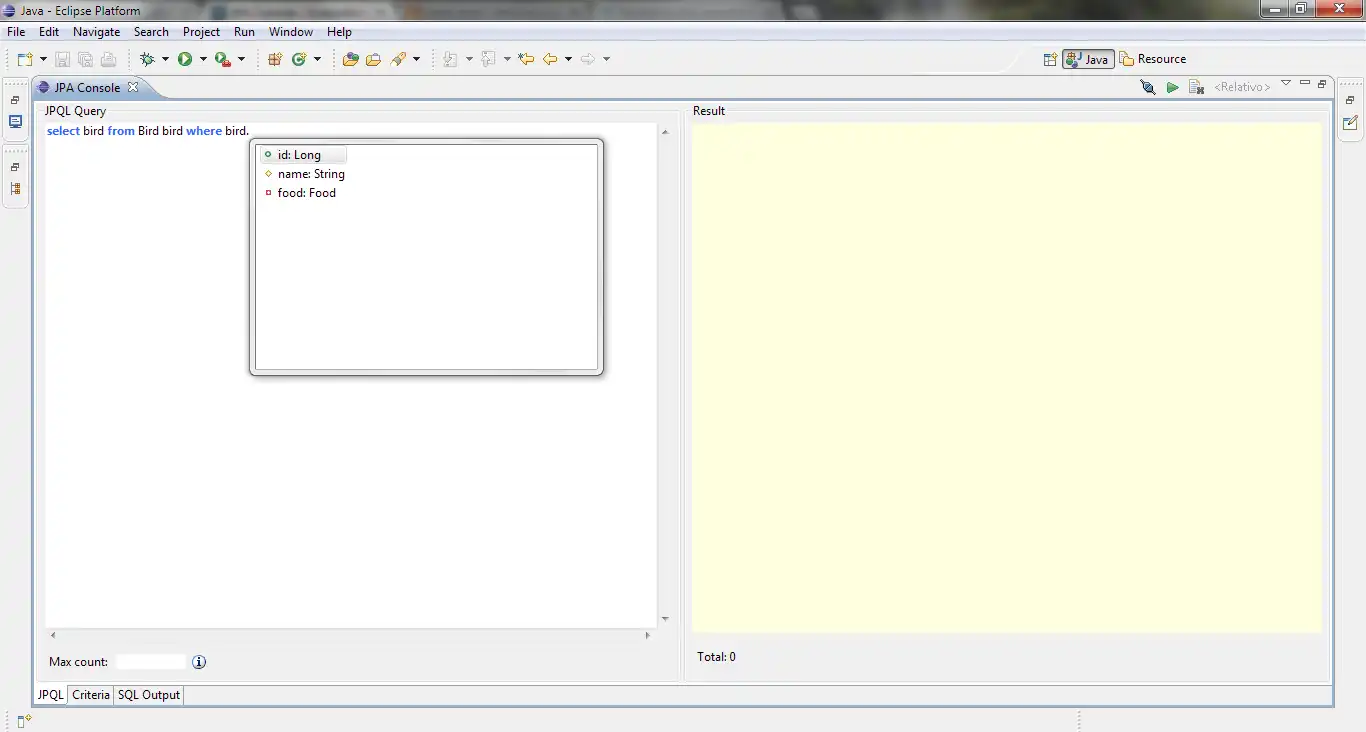
Task: Open the left sidebar blue view icon
Action: pyautogui.click(x=15, y=122)
